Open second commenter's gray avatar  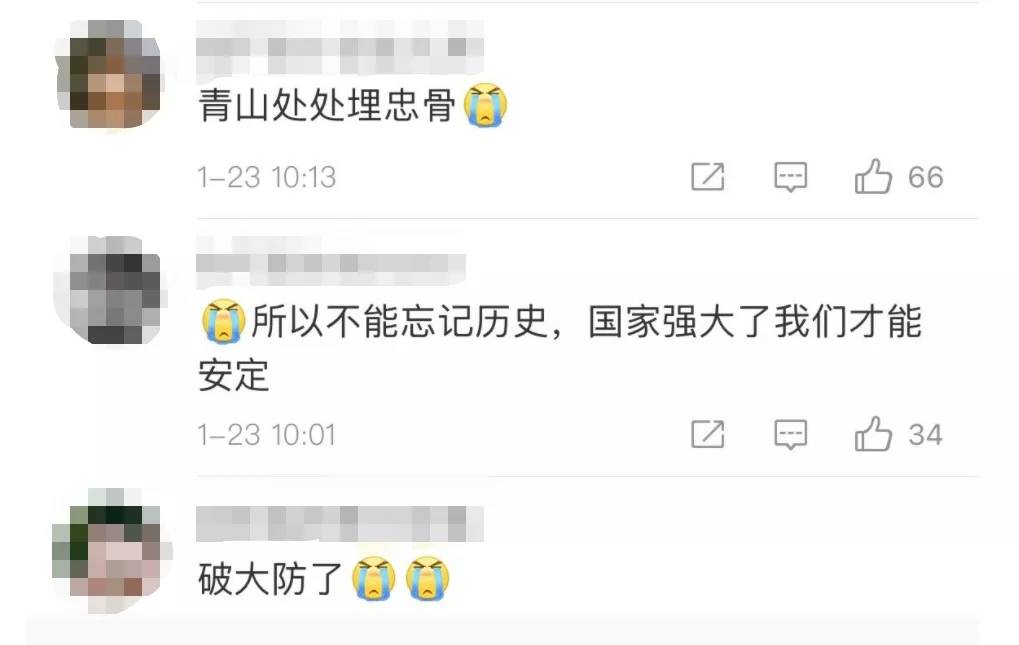point(109,290)
